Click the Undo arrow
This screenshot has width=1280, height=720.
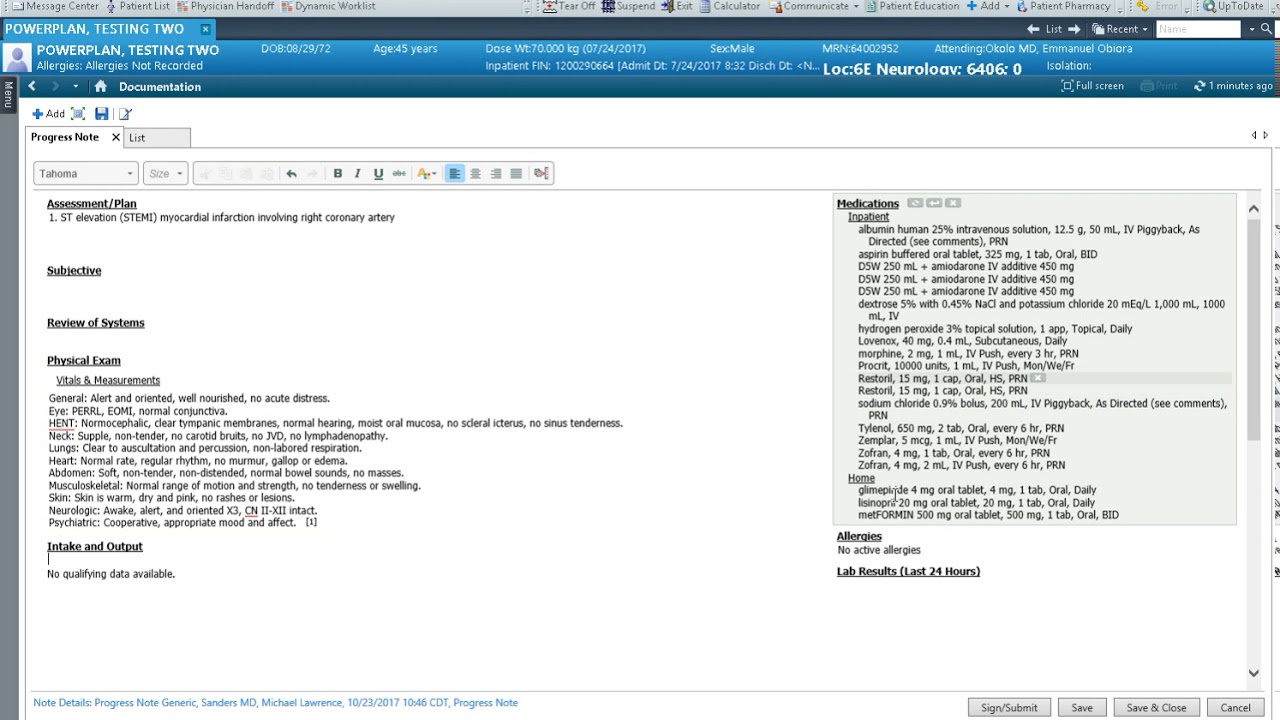(291, 174)
